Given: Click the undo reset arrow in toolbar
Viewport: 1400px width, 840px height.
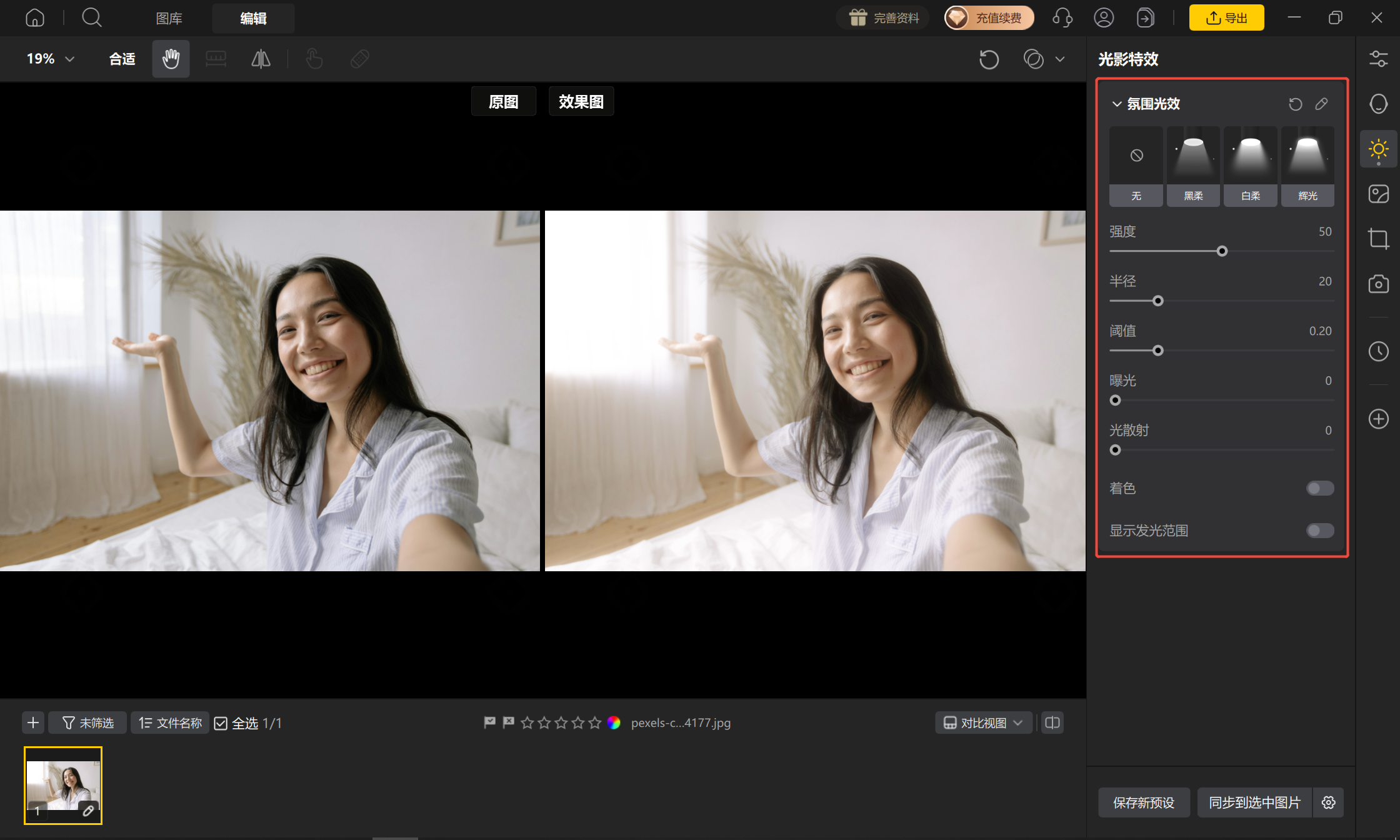Looking at the screenshot, I should pos(989,59).
